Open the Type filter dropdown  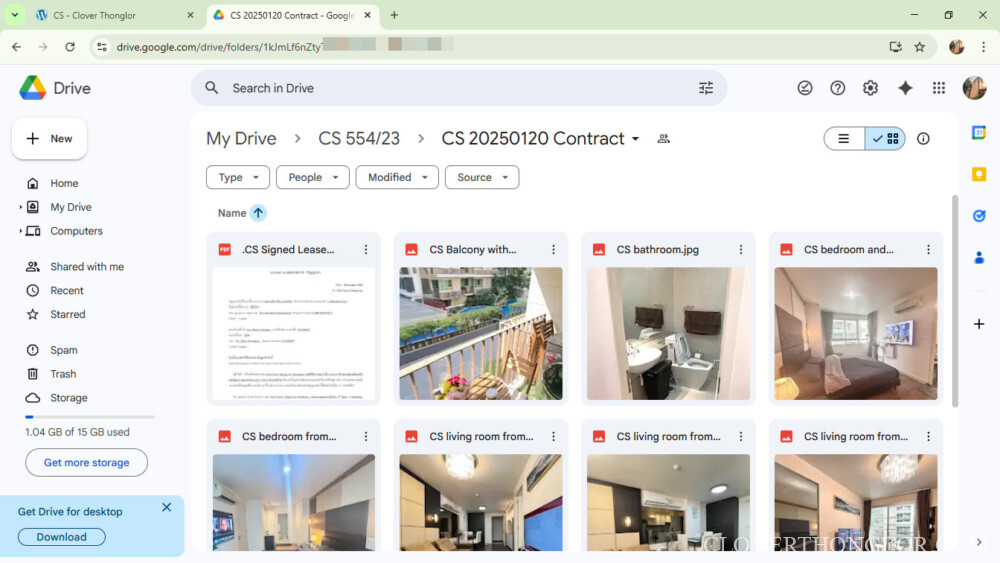(238, 177)
